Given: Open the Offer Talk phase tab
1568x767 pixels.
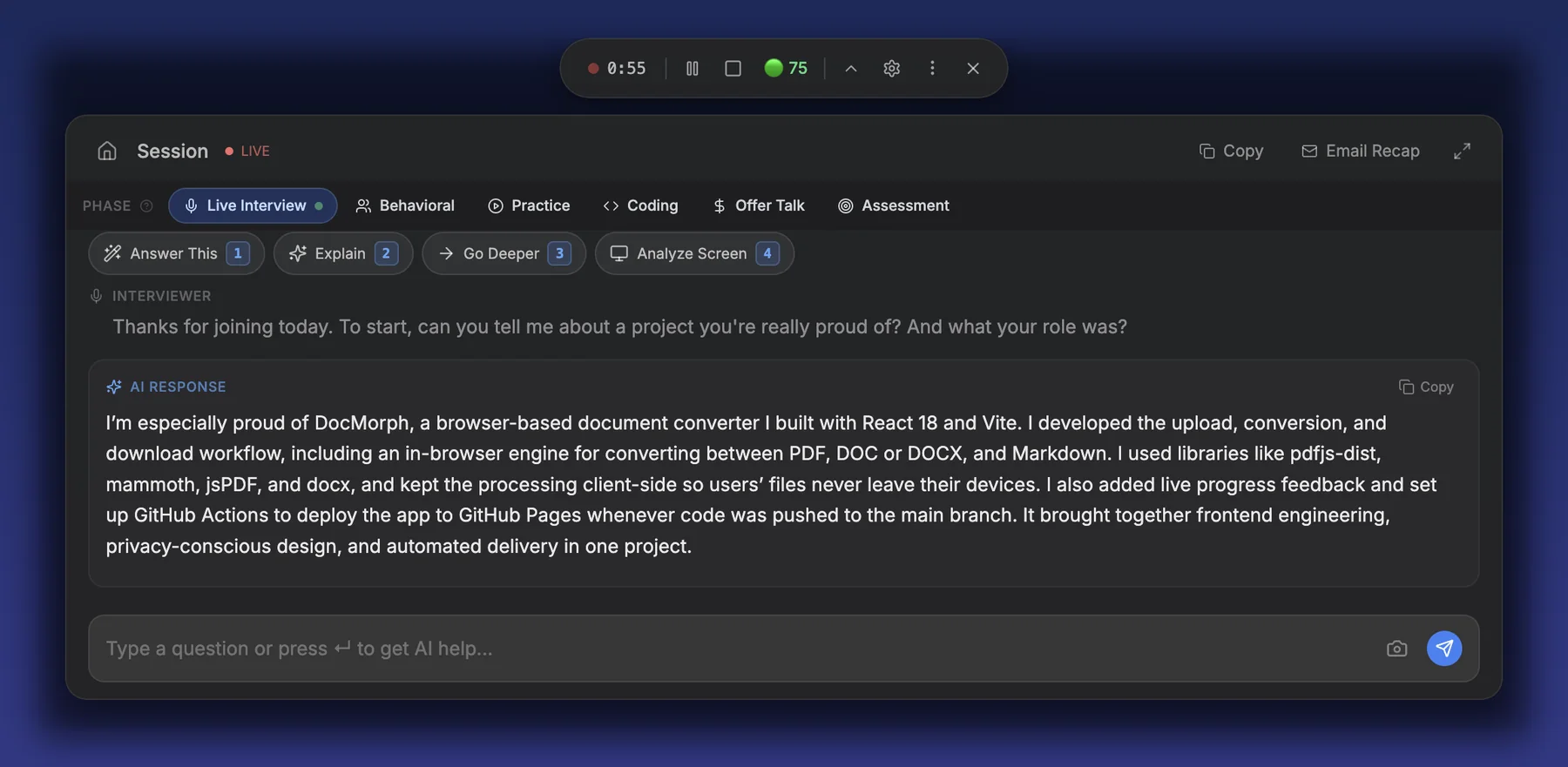Looking at the screenshot, I should (758, 205).
